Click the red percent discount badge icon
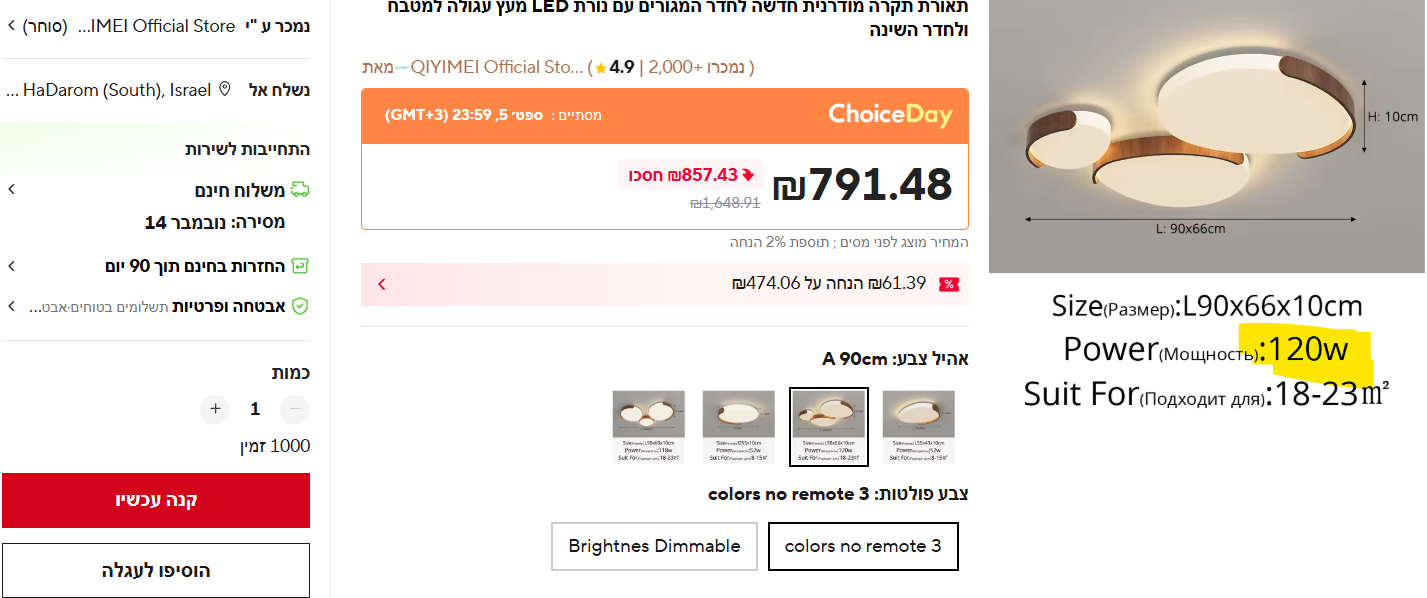 point(948,284)
